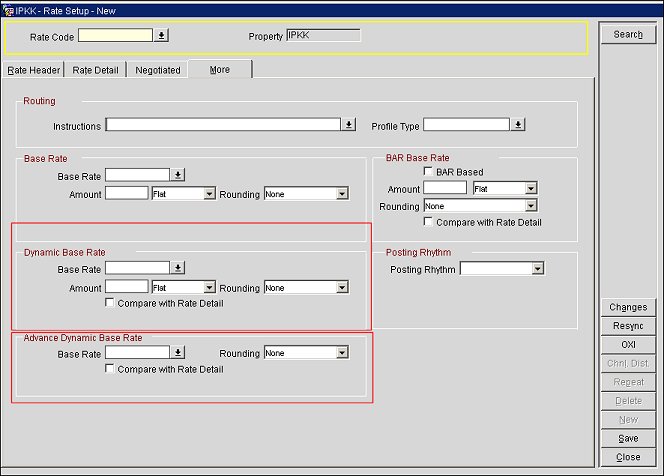664x476 pixels.
Task: Click the Profile Type lookup arrow icon
Action: coord(518,125)
